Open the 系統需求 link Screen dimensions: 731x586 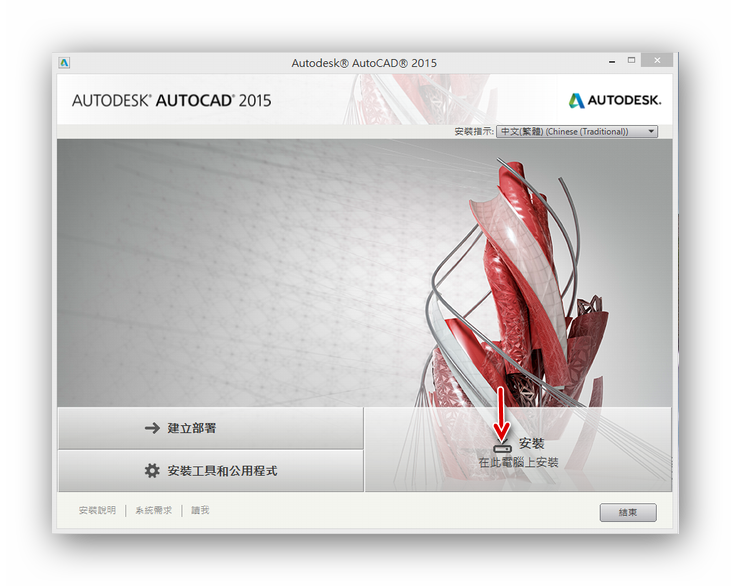pyautogui.click(x=153, y=510)
